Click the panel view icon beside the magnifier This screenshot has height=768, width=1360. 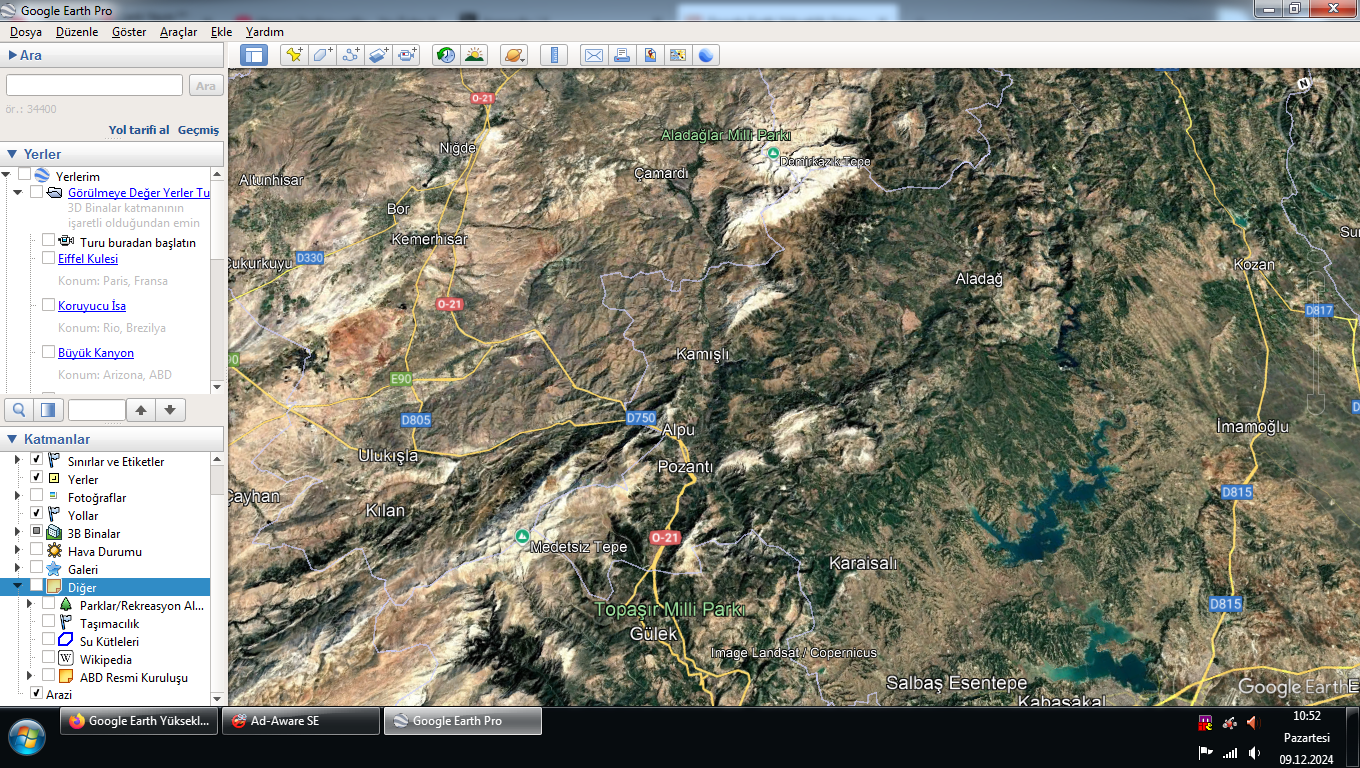click(x=48, y=410)
